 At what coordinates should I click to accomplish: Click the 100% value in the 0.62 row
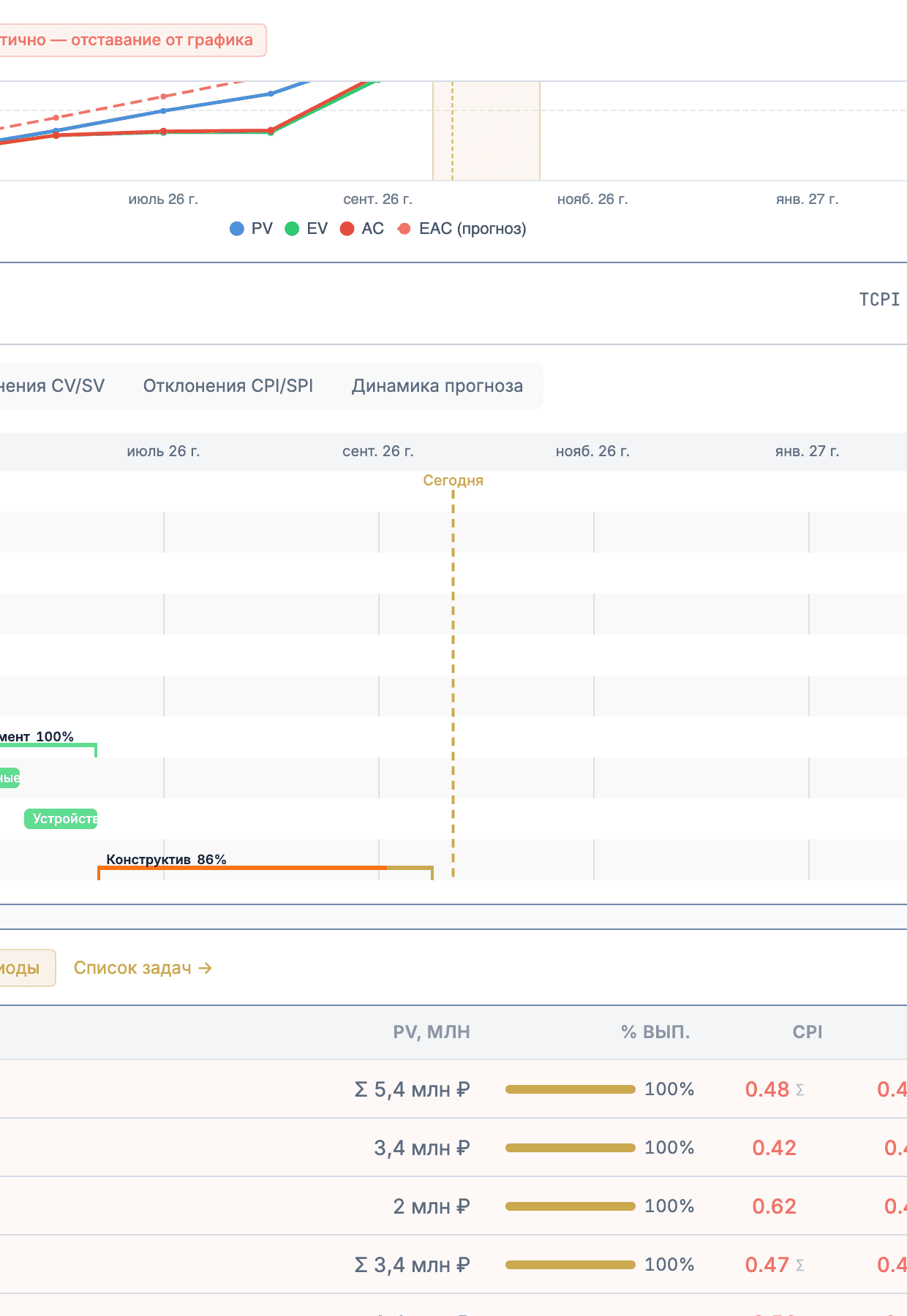coord(669,1206)
